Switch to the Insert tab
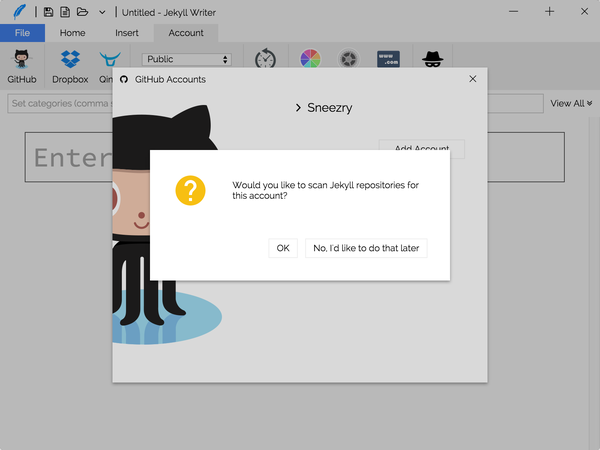 [x=127, y=33]
